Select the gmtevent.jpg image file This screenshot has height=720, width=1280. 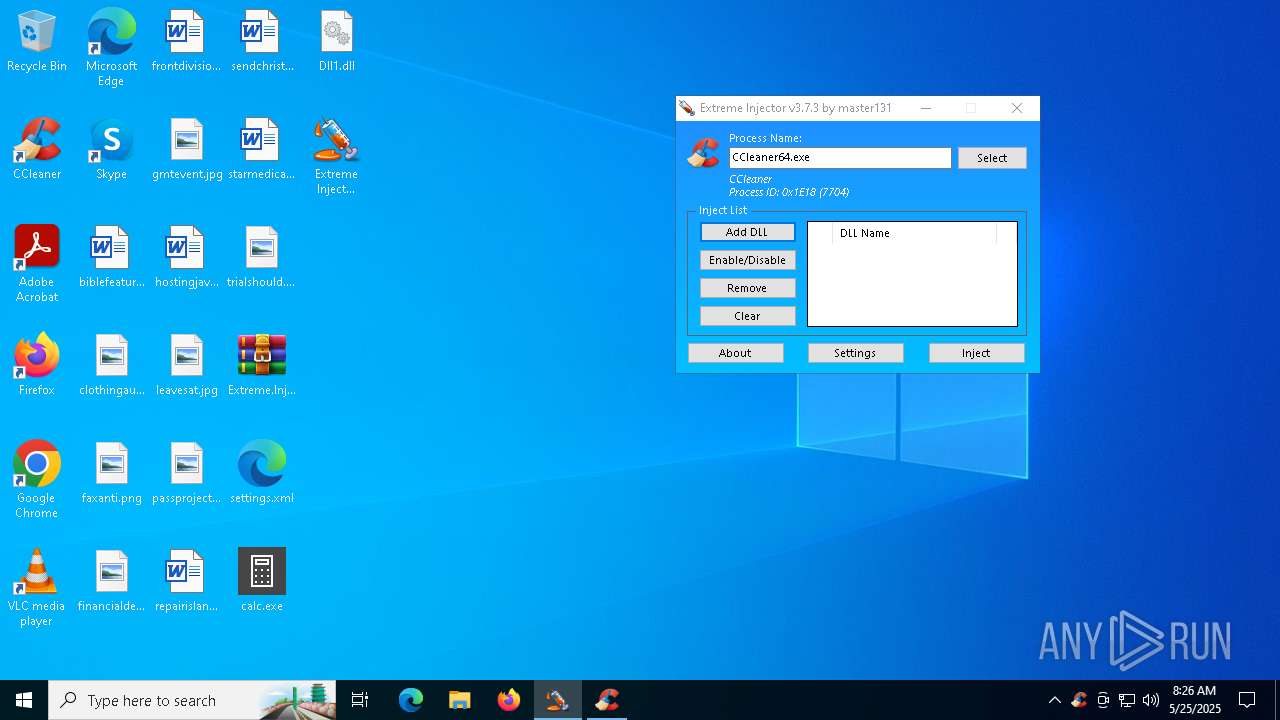click(187, 150)
